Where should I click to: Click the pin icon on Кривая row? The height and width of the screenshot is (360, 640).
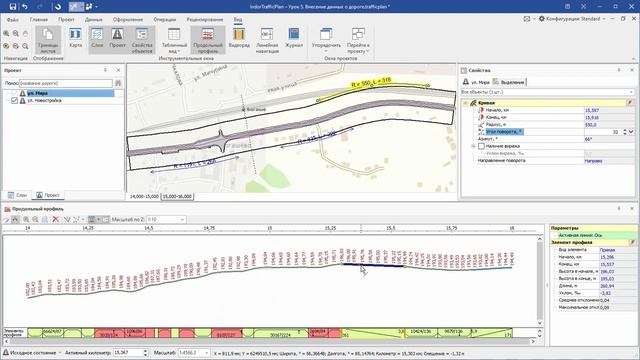(630, 103)
